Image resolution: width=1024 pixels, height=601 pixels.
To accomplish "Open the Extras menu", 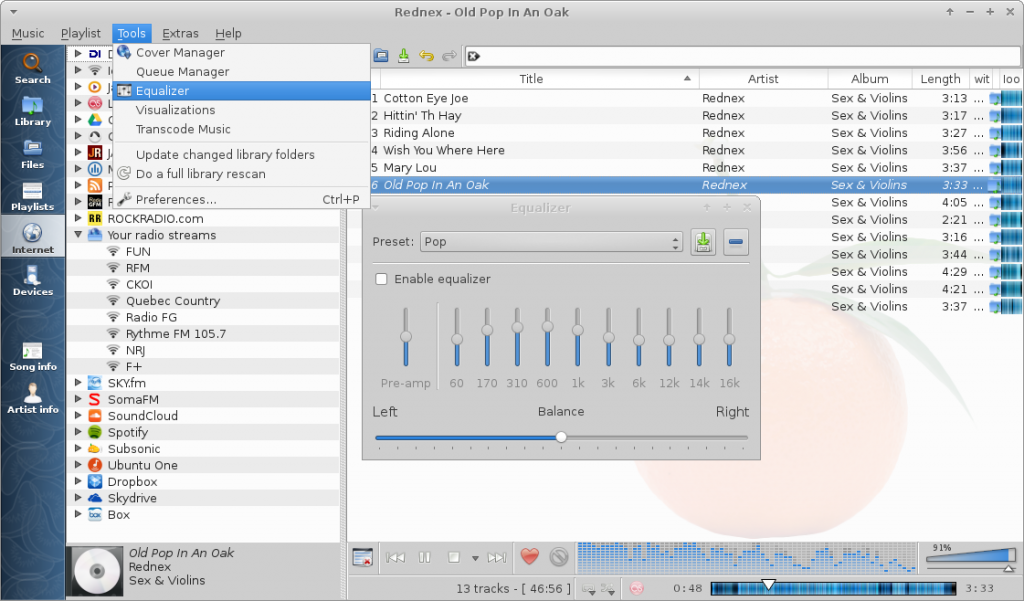I will (x=180, y=33).
